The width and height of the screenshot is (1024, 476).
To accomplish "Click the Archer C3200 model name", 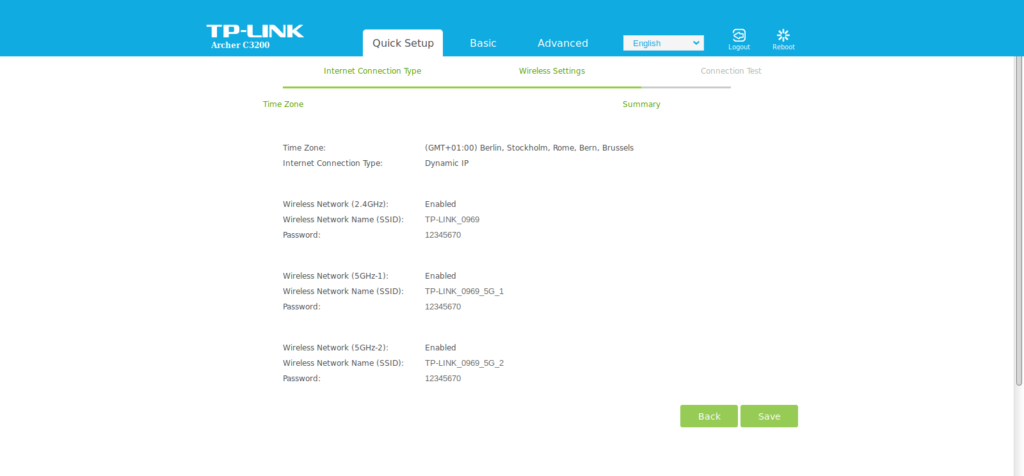I will click(x=240, y=45).
